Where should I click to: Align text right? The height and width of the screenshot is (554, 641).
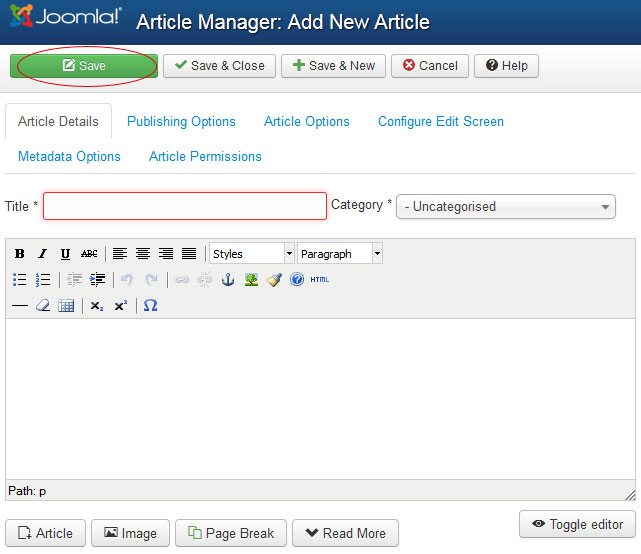[x=166, y=254]
